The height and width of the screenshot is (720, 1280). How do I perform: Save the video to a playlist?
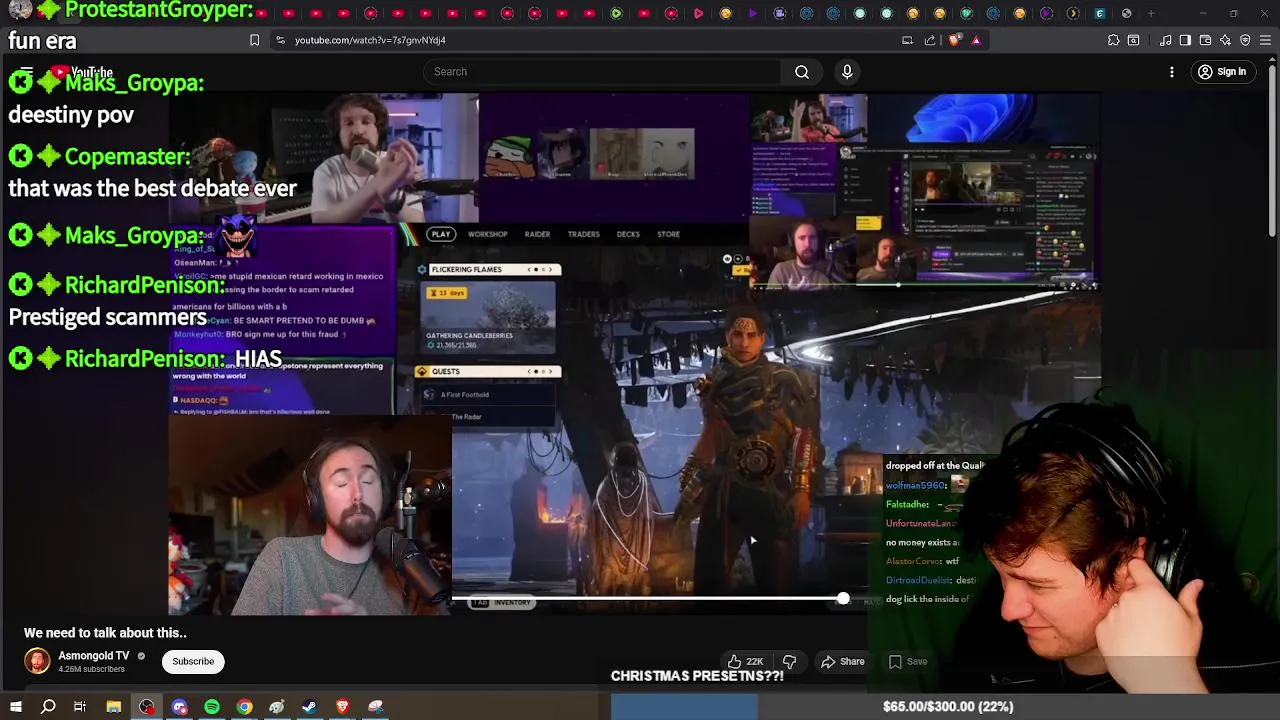tap(908, 661)
